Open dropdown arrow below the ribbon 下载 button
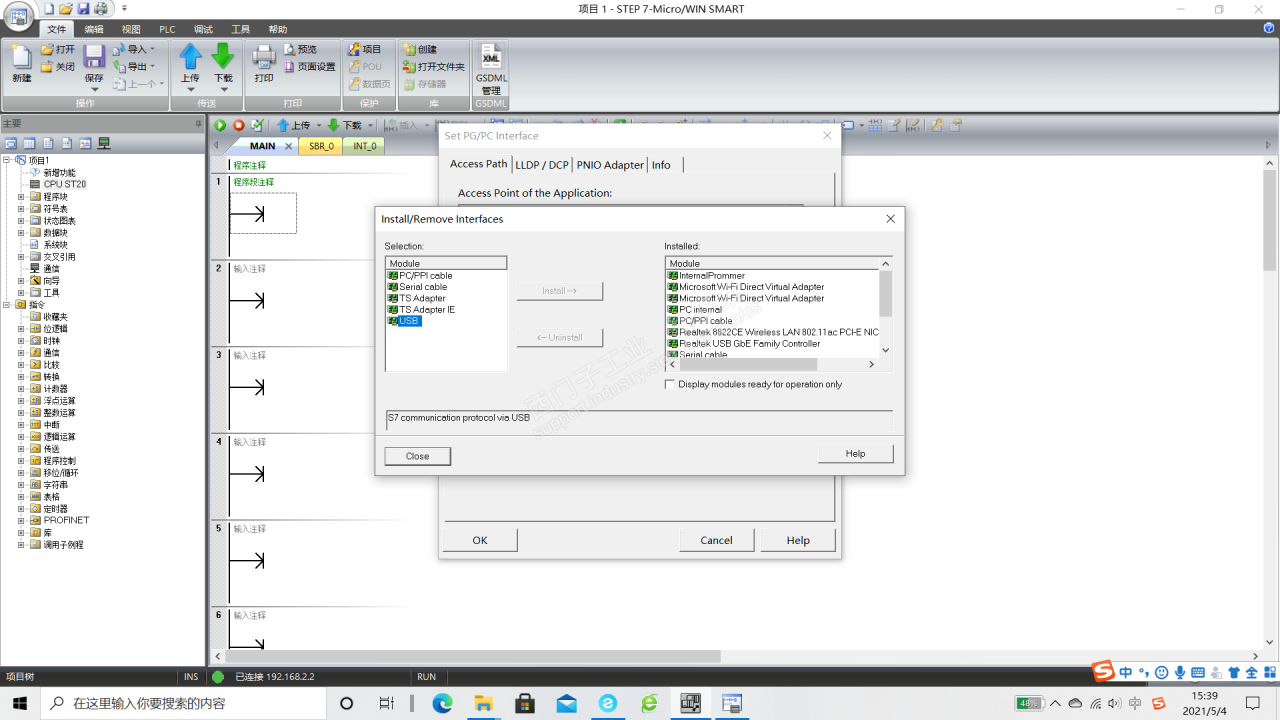 [x=223, y=90]
